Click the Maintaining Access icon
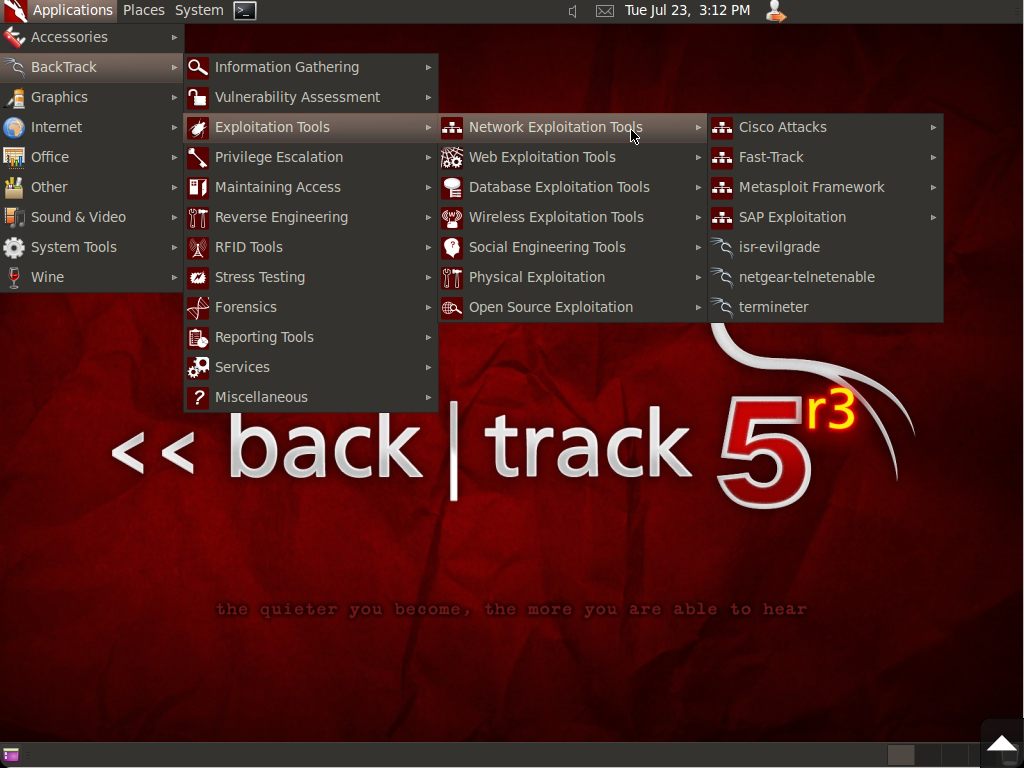Image resolution: width=1024 pixels, height=768 pixels. (x=198, y=187)
